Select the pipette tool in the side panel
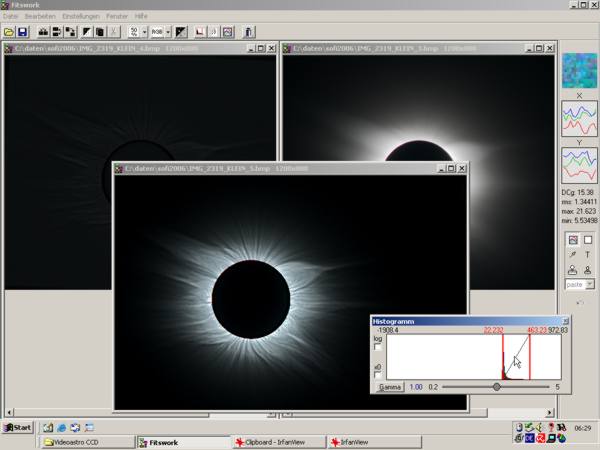The height and width of the screenshot is (450, 600). 573,255
